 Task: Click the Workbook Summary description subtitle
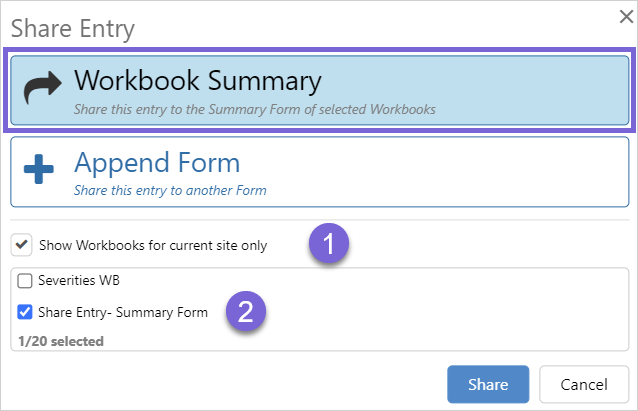pyautogui.click(x=254, y=109)
